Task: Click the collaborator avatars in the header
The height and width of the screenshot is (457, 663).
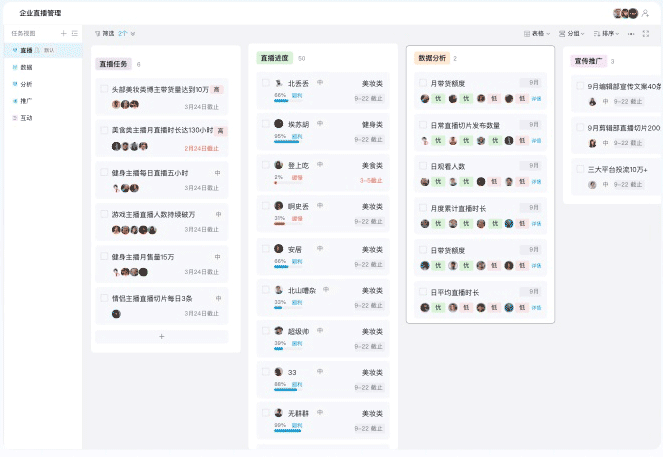Action: pos(625,13)
